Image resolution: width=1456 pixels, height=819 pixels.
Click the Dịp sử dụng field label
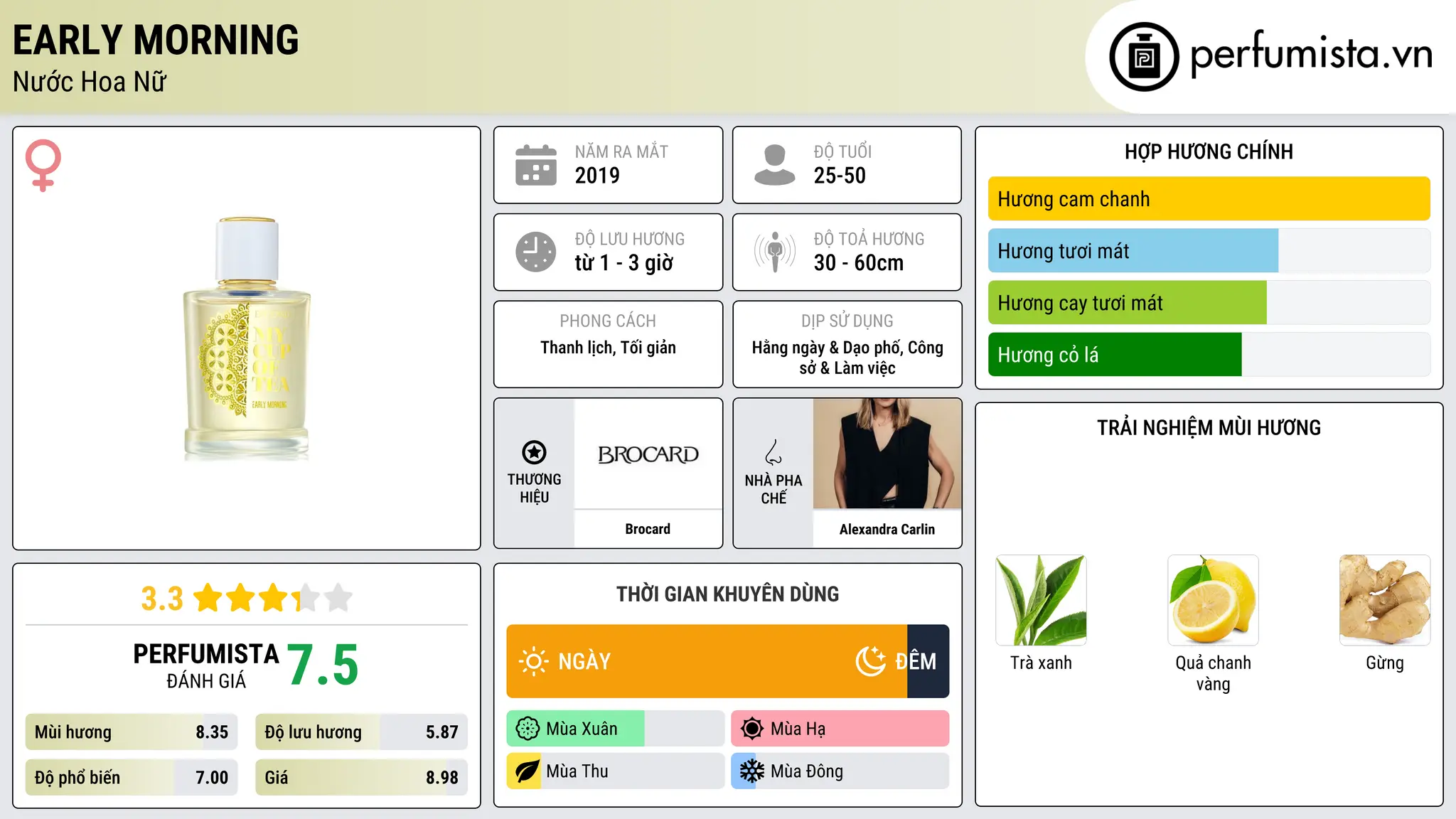tap(847, 321)
